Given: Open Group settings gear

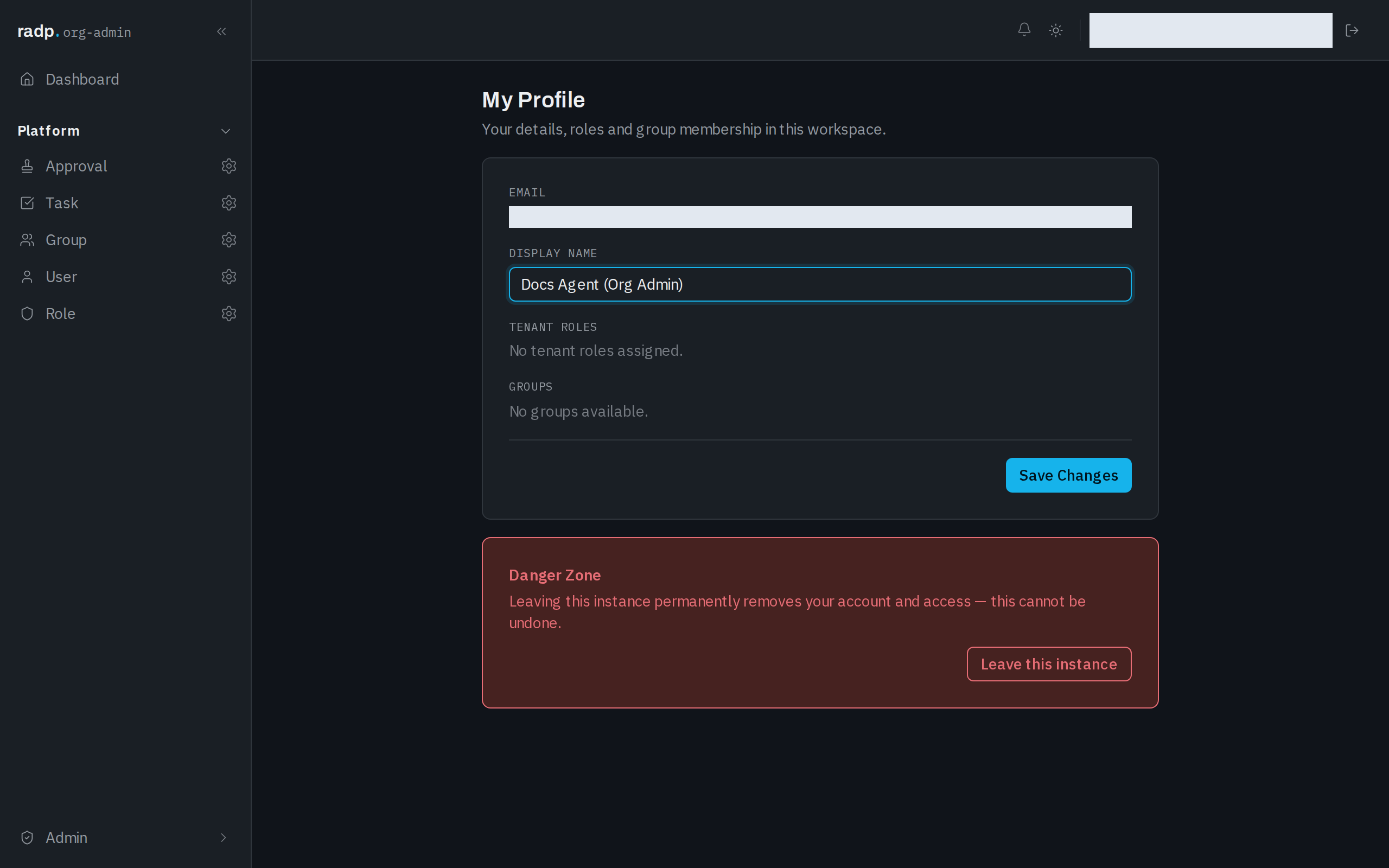Looking at the screenshot, I should coord(229,240).
